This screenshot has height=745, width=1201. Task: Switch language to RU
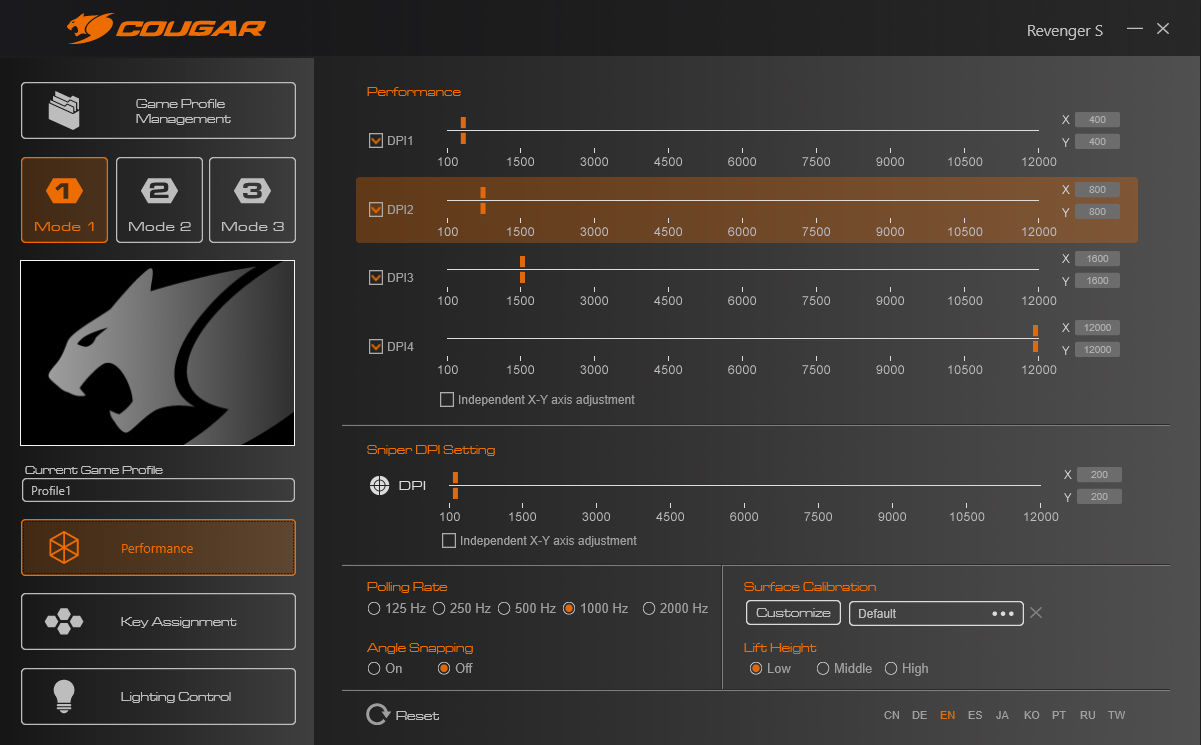1088,716
